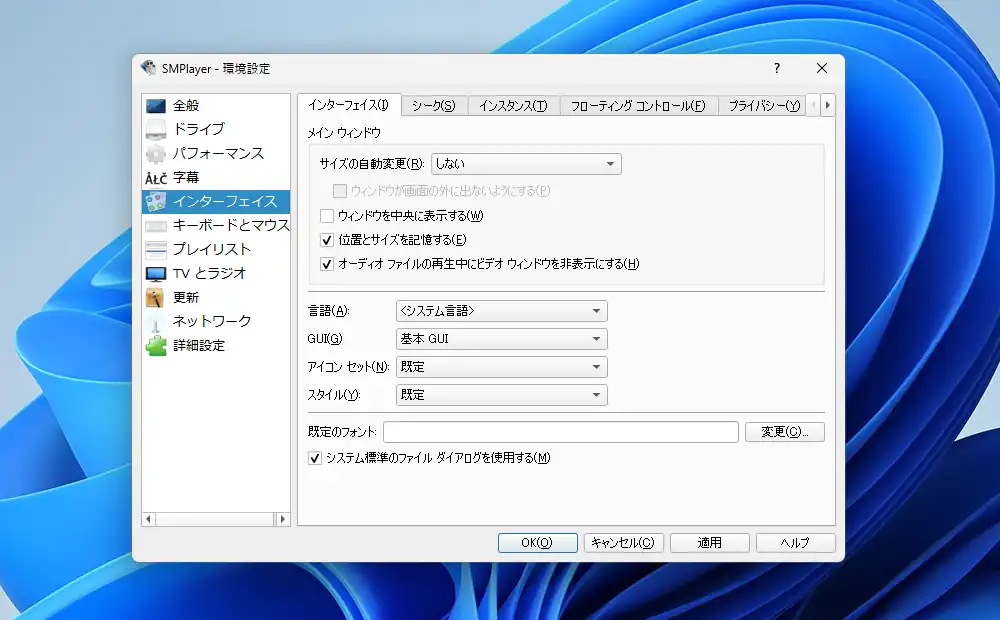Viewport: 1000px width, 620px height.
Task: Select the ドライブ (Drives) section icon
Action: 157,127
